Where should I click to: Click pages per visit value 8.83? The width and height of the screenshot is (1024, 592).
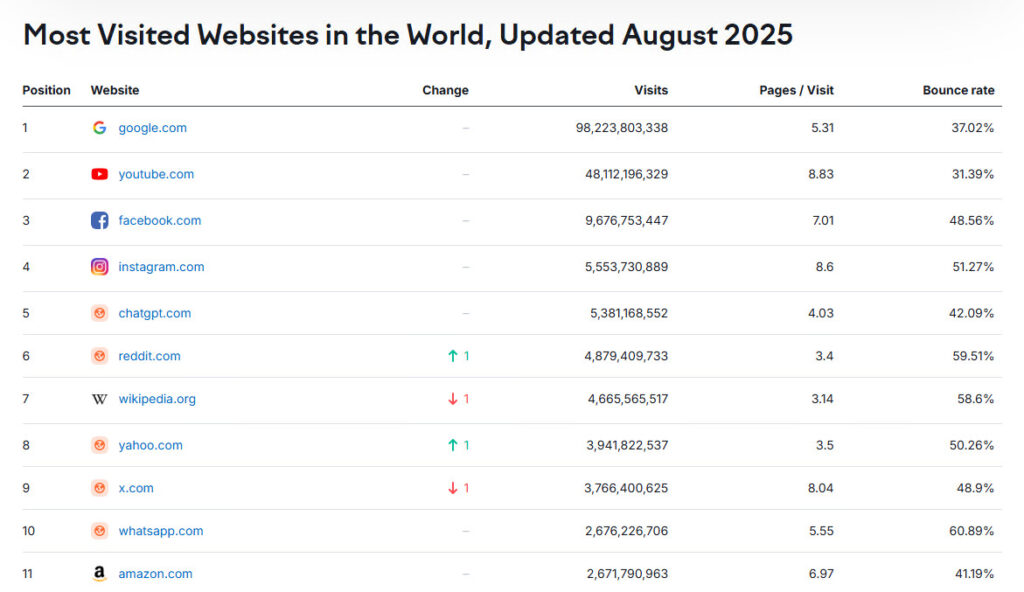point(821,174)
